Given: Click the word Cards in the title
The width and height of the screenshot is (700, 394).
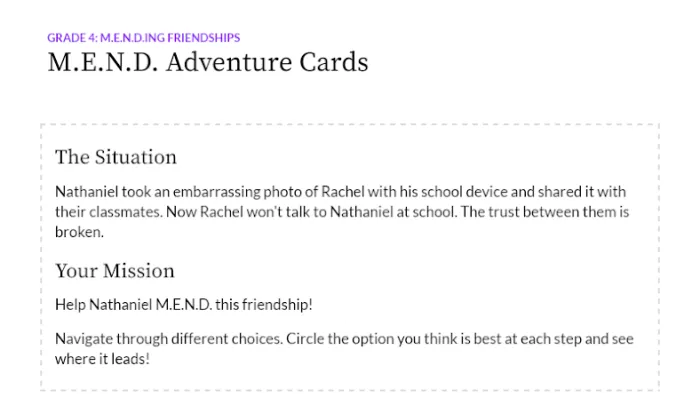Looking at the screenshot, I should click(x=333, y=62).
